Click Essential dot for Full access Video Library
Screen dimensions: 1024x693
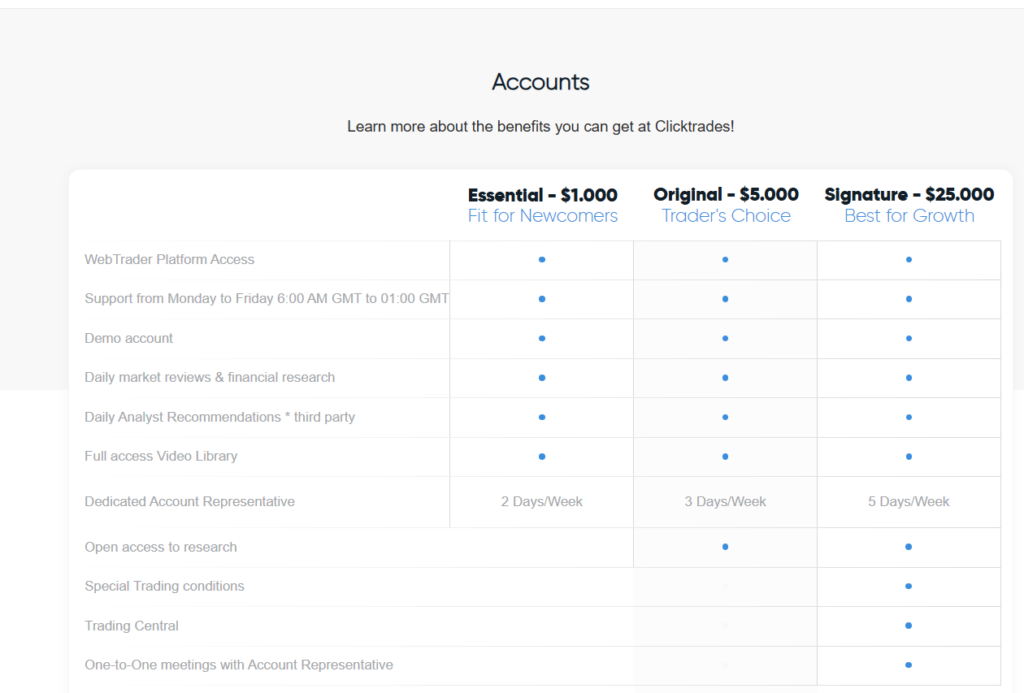pos(542,456)
